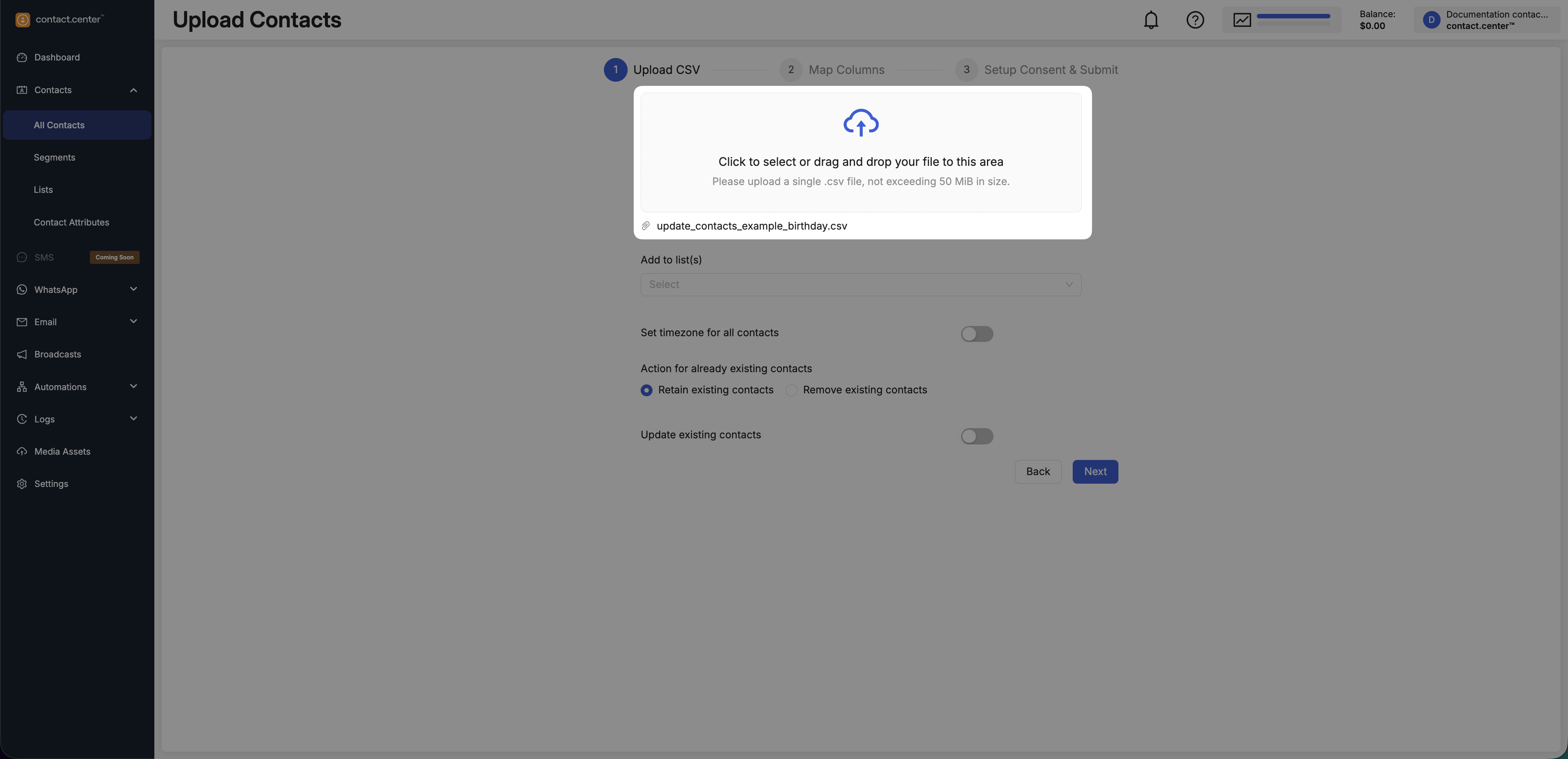The image size is (1568, 759).
Task: Select Remove existing contacts radio button
Action: click(791, 390)
